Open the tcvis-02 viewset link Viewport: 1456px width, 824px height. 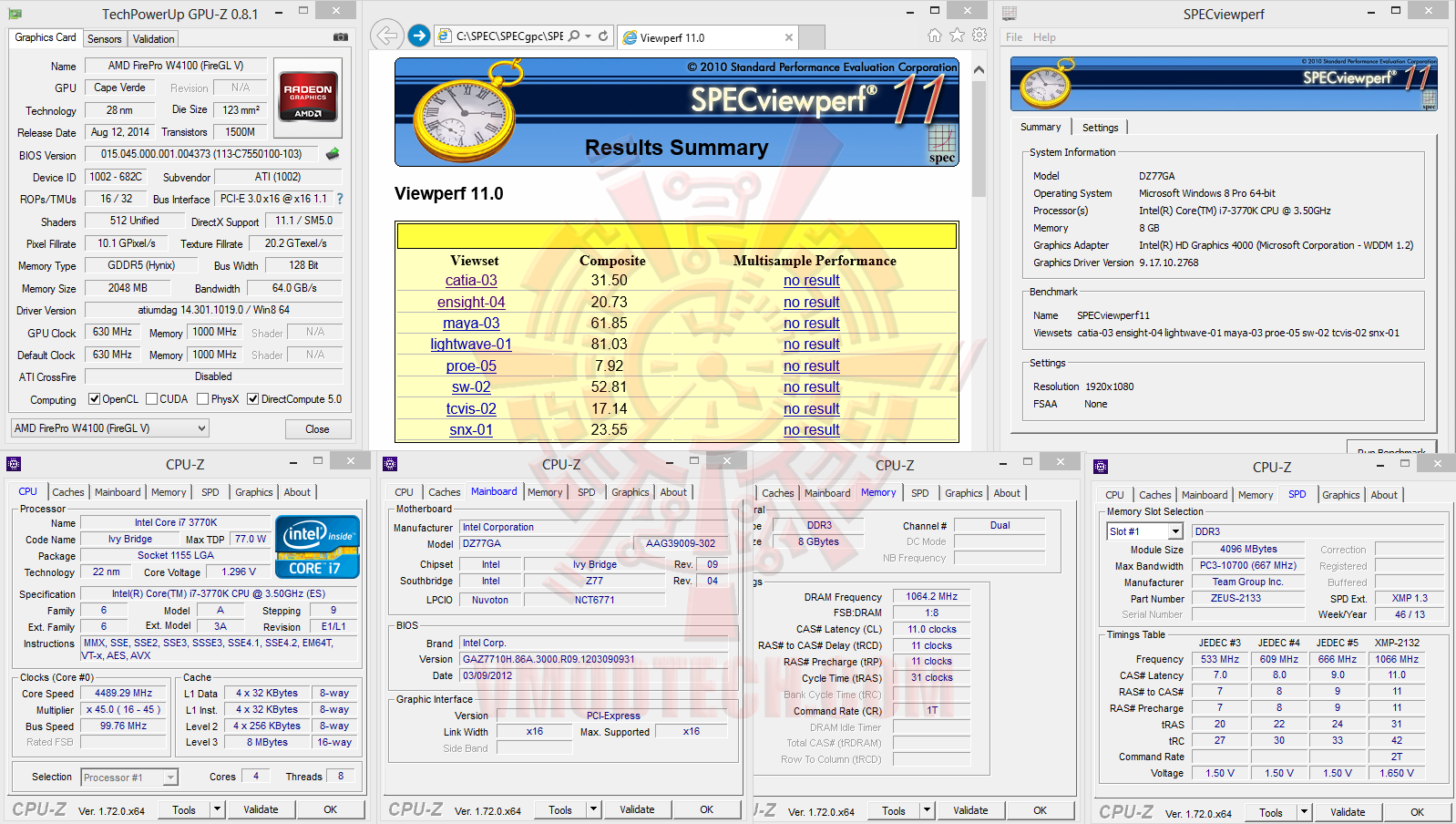[471, 409]
